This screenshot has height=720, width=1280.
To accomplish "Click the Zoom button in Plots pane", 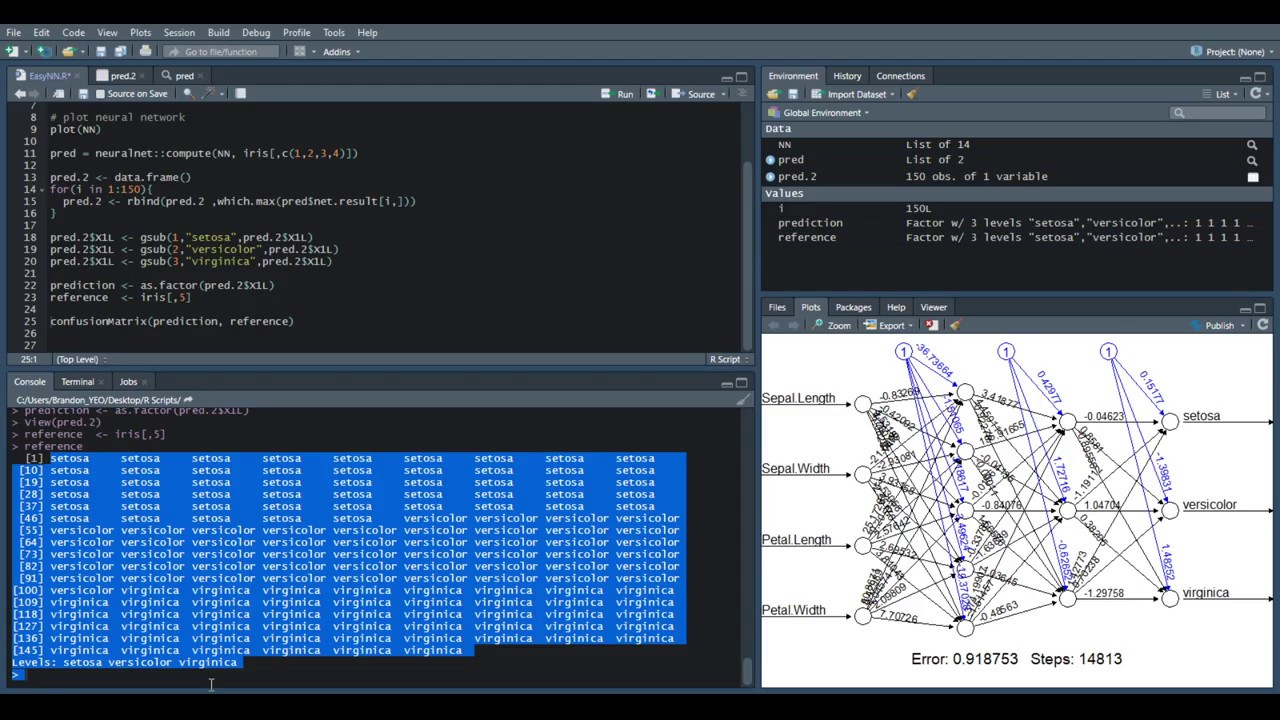I will [831, 325].
